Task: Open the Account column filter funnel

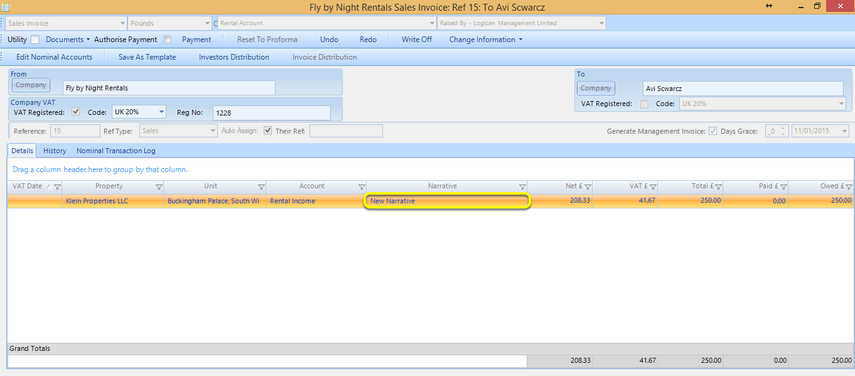Action: (362, 187)
